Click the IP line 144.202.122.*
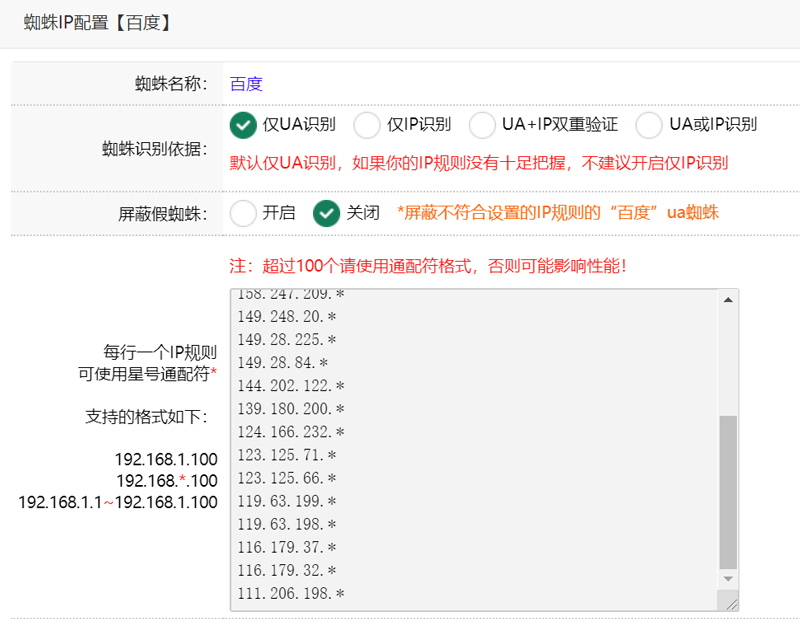Screen dimensions: 800x619 point(291,385)
